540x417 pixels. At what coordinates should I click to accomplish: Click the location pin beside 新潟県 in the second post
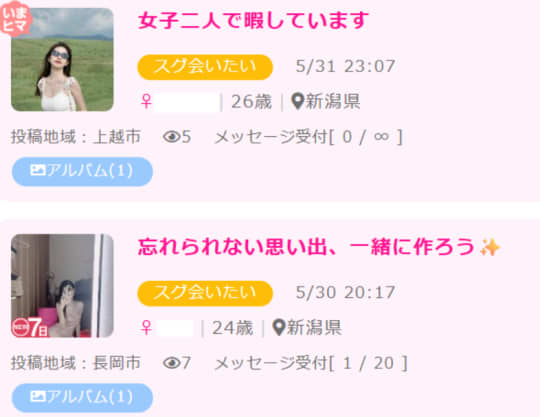coord(278,327)
